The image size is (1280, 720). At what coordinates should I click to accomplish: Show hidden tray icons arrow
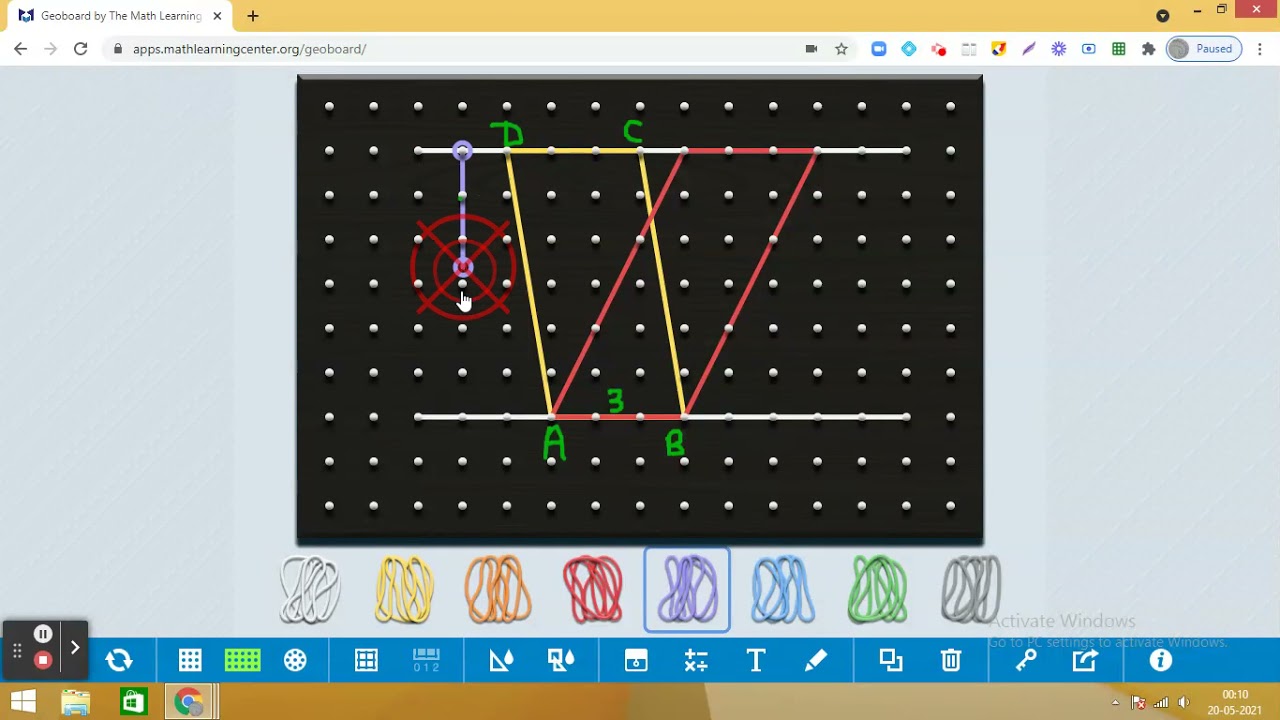pos(1115,702)
